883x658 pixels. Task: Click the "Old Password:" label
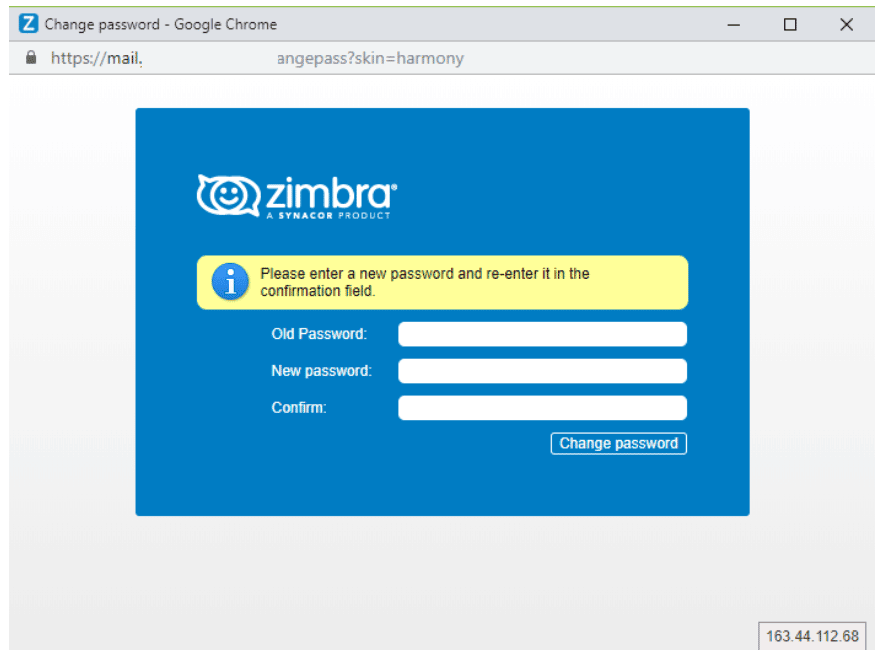[x=319, y=334]
